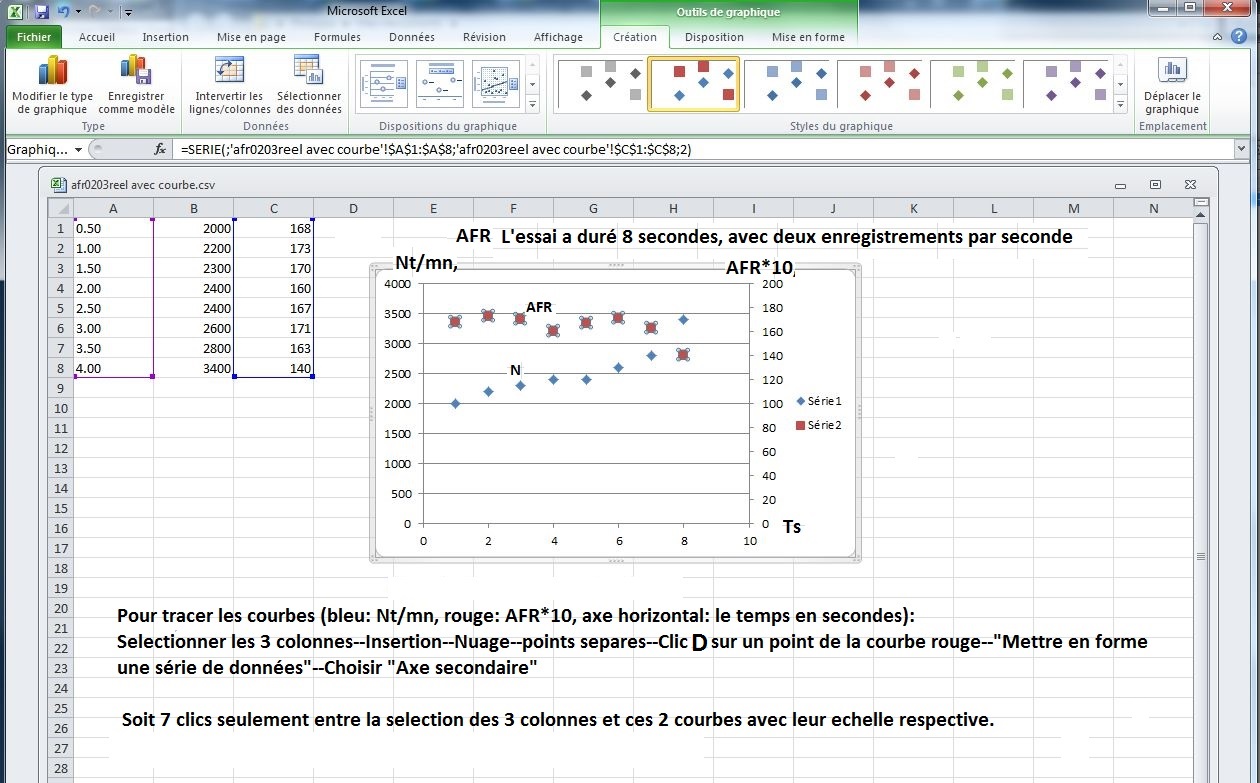Expand the chart styles gallery
Image resolution: width=1260 pixels, height=783 pixels.
[1120, 104]
